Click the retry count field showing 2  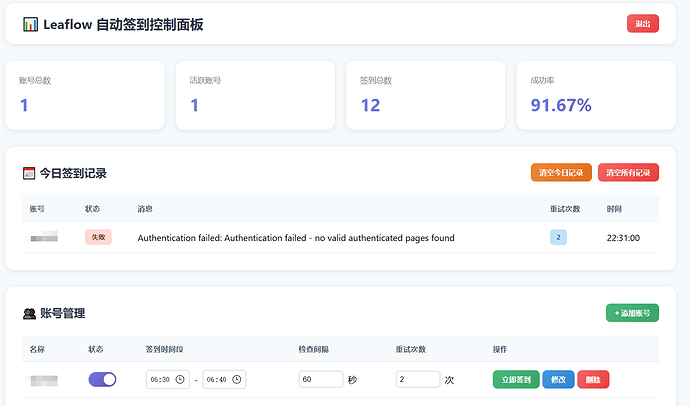tap(418, 379)
